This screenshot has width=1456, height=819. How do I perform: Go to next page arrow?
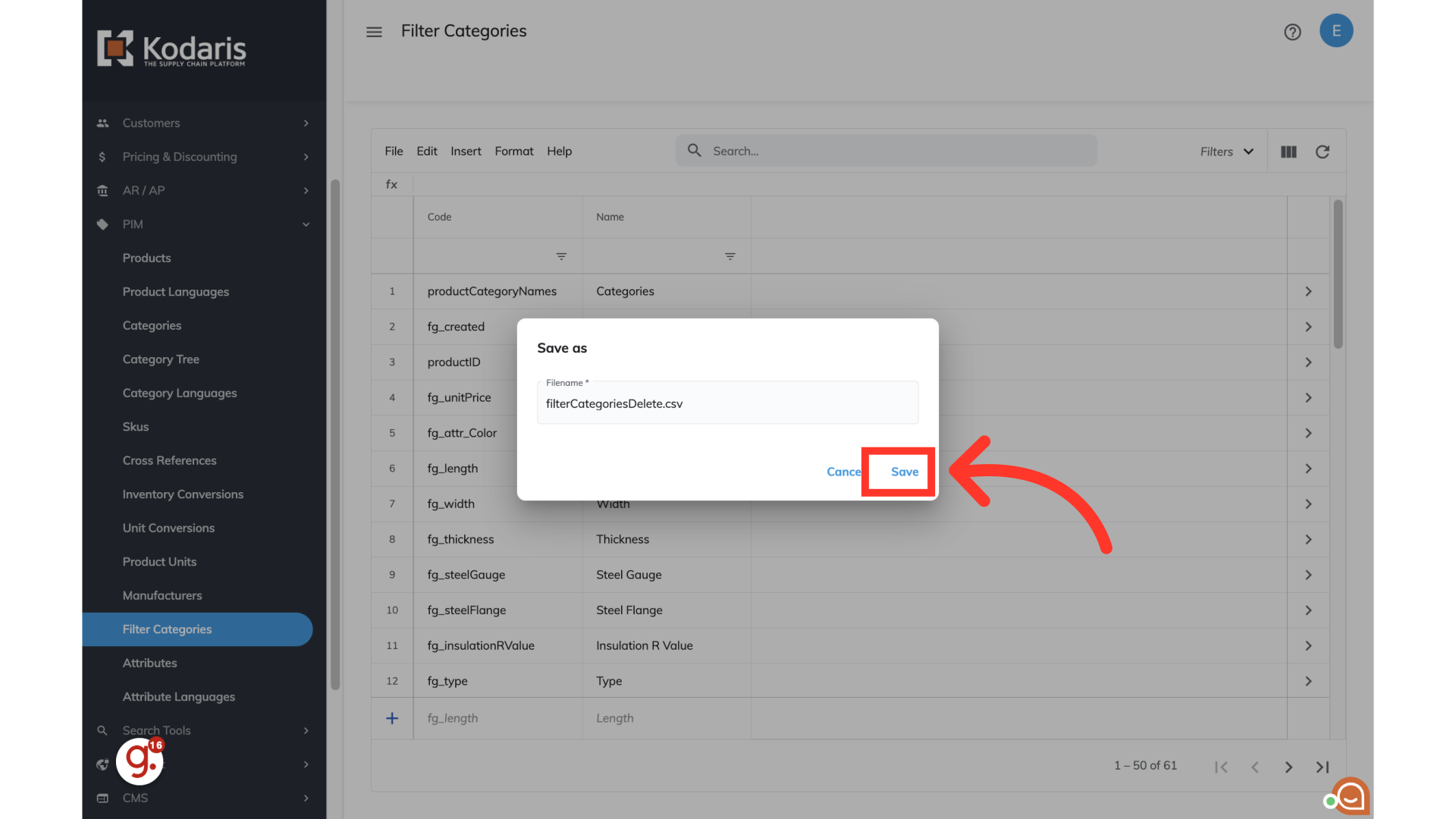point(1288,767)
